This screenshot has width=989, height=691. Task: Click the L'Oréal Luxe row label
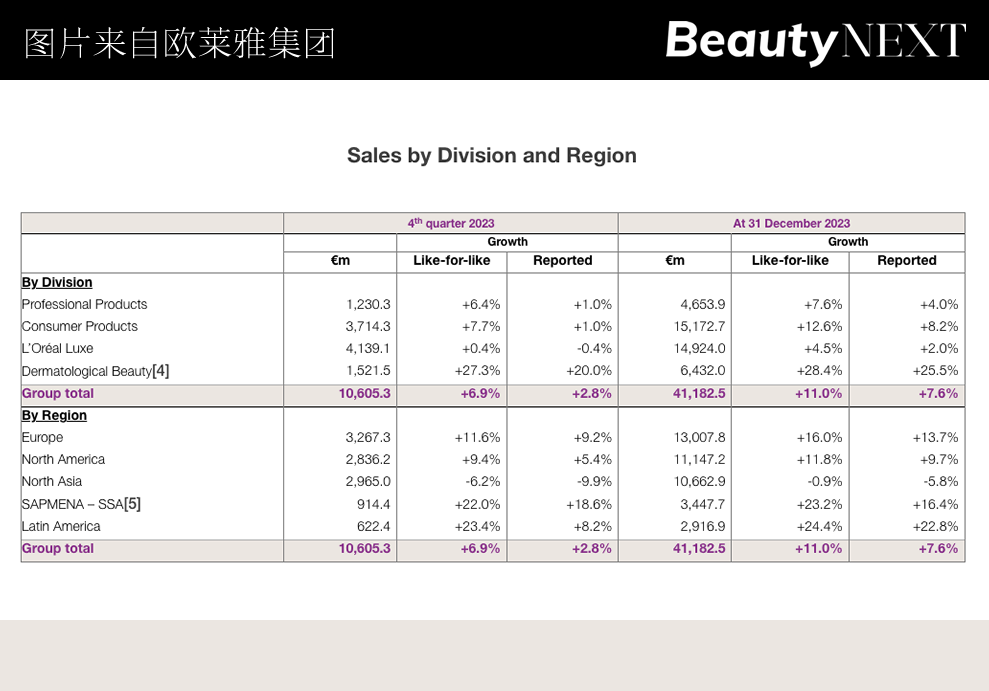(57, 349)
